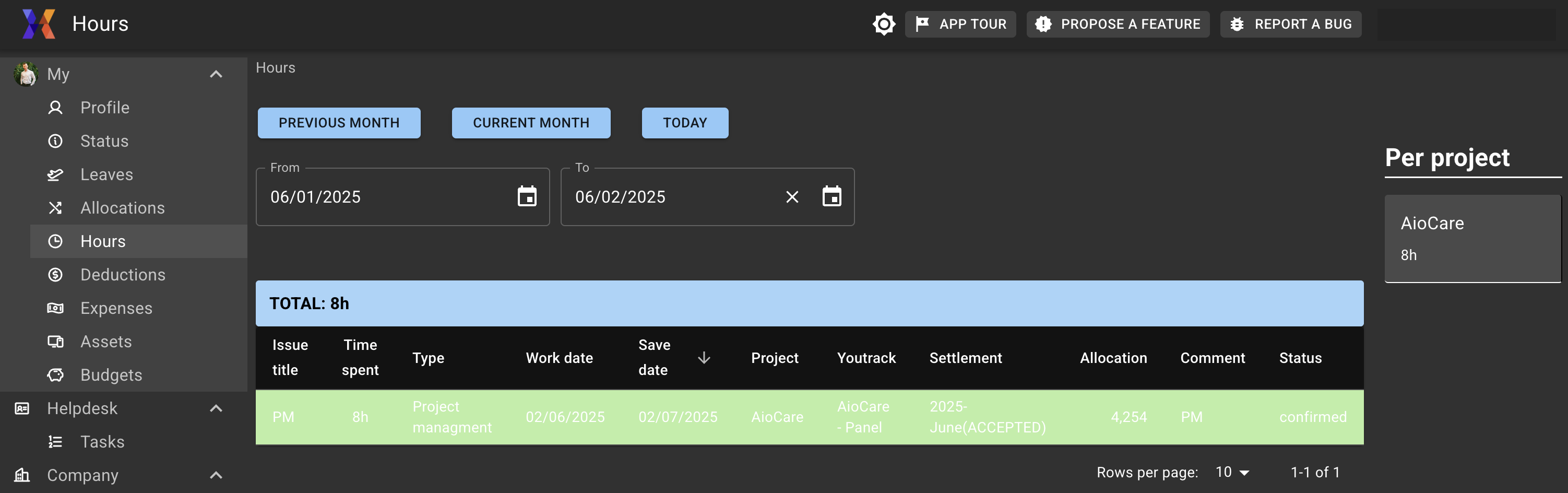
Task: Click the Today button
Action: click(x=685, y=123)
